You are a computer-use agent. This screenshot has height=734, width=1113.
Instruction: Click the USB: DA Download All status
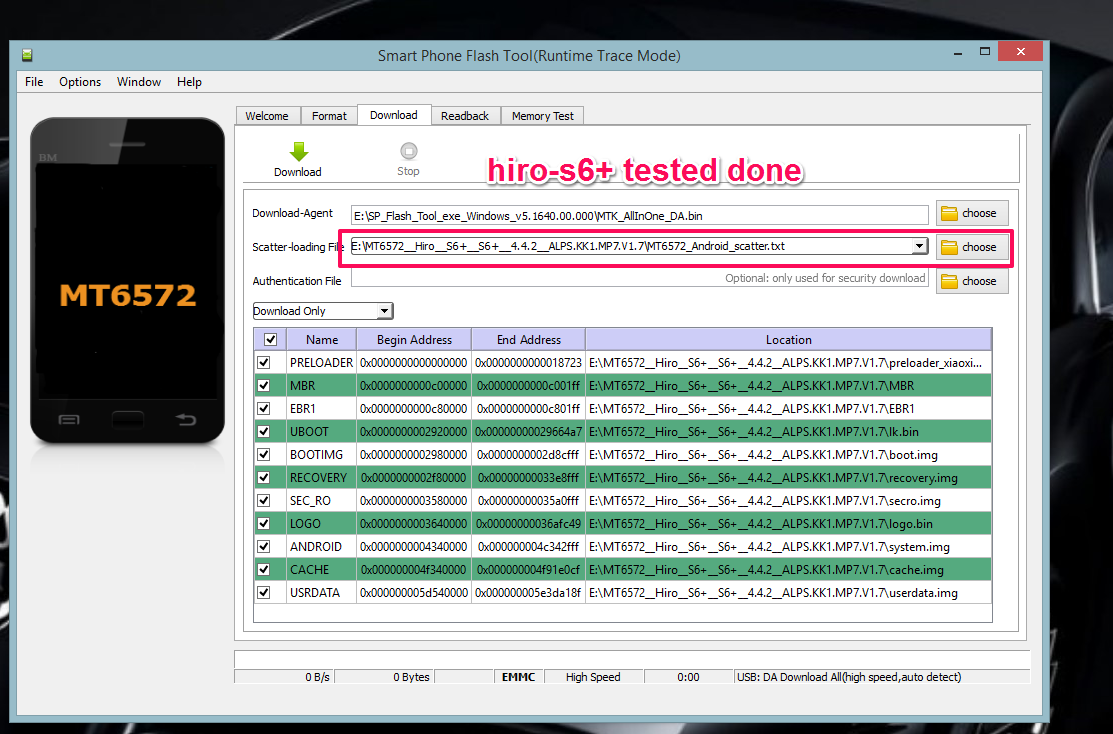882,677
